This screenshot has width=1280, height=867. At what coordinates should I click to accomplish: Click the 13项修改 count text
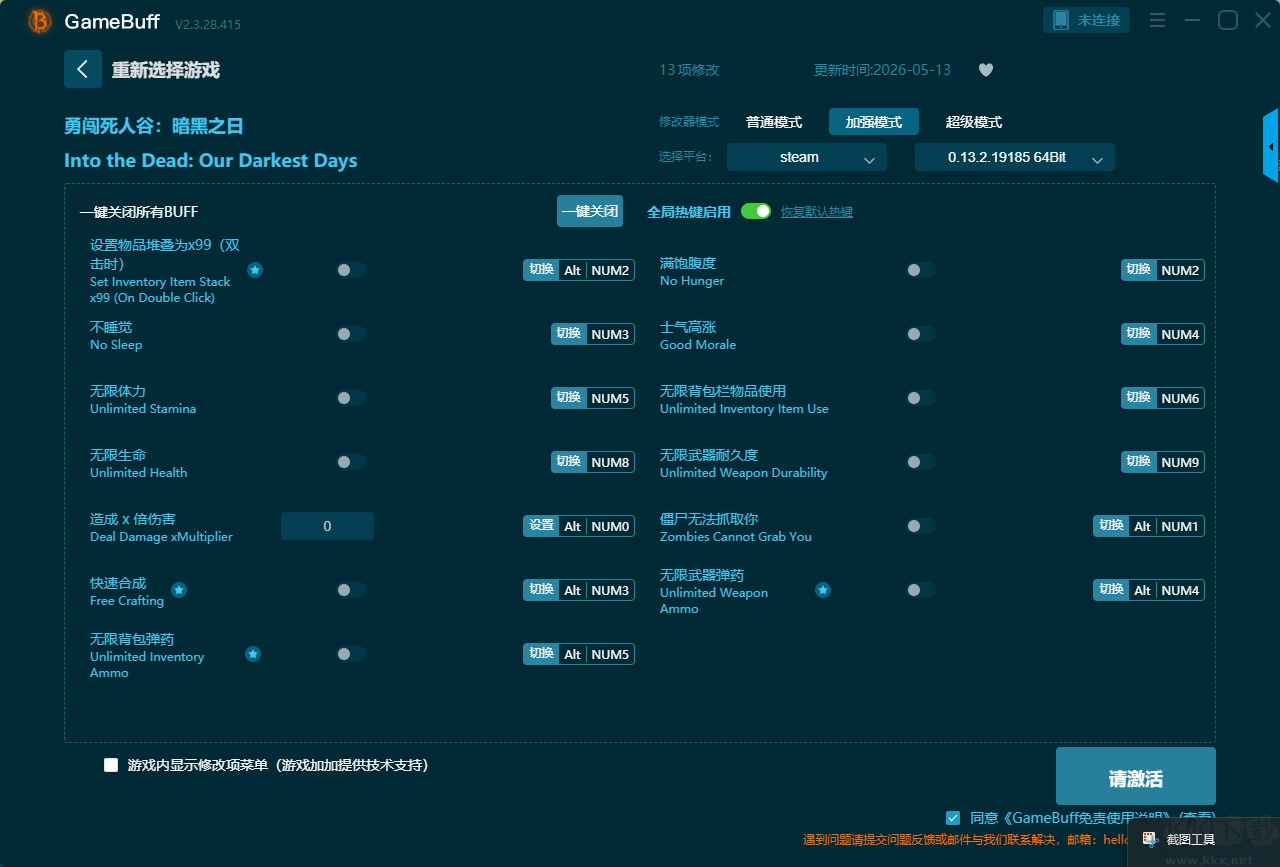689,70
